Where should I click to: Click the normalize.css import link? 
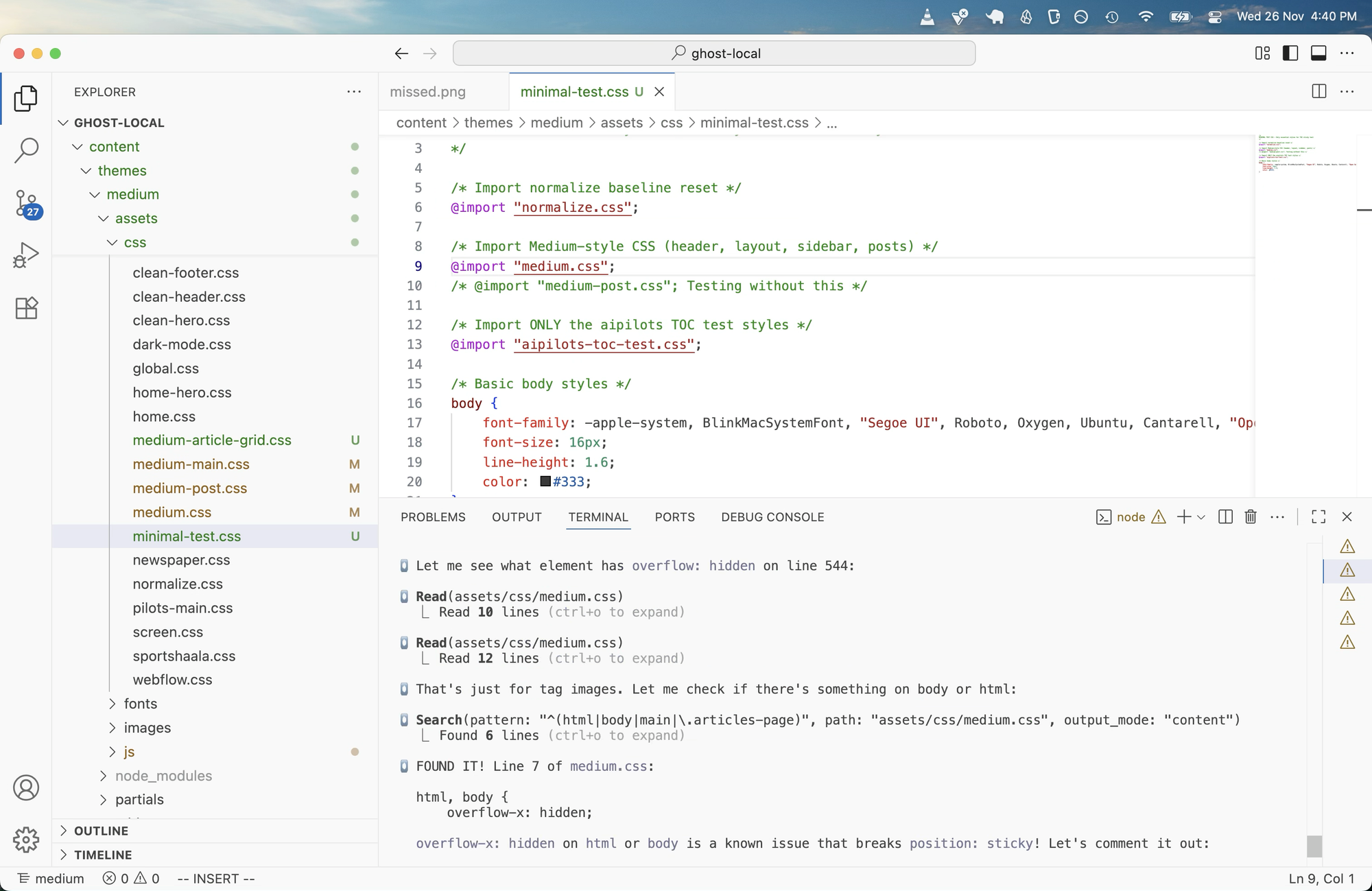click(572, 207)
